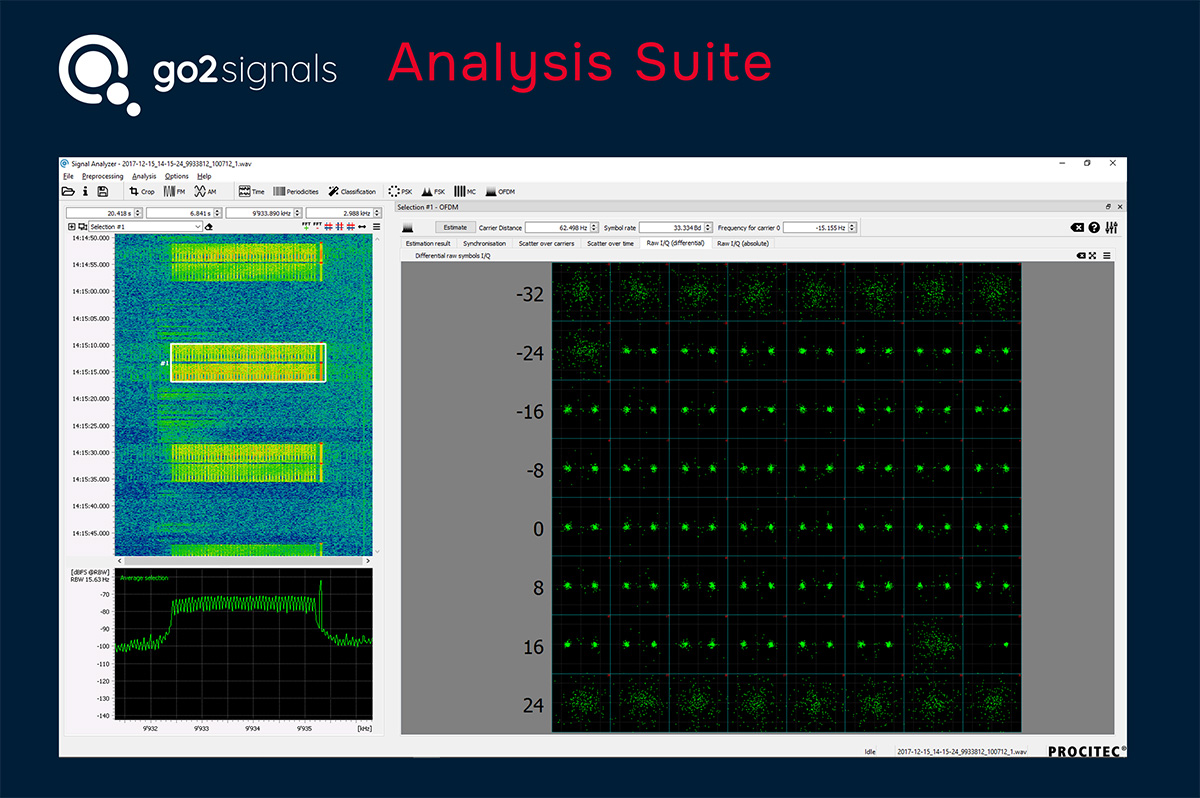Click the eraser icon beside Selection #1
Screen dimensions: 1200x798
coord(208,227)
